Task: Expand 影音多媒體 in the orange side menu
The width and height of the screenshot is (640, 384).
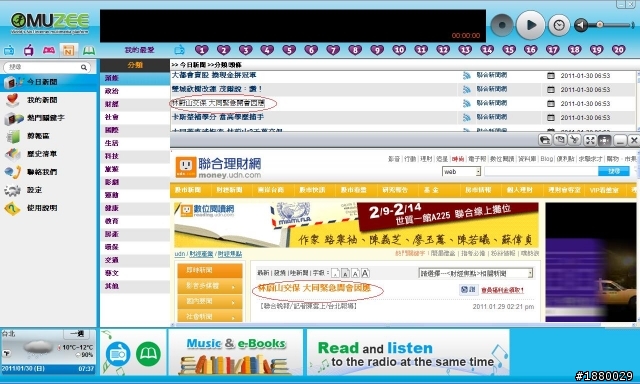Action: click(x=210, y=286)
